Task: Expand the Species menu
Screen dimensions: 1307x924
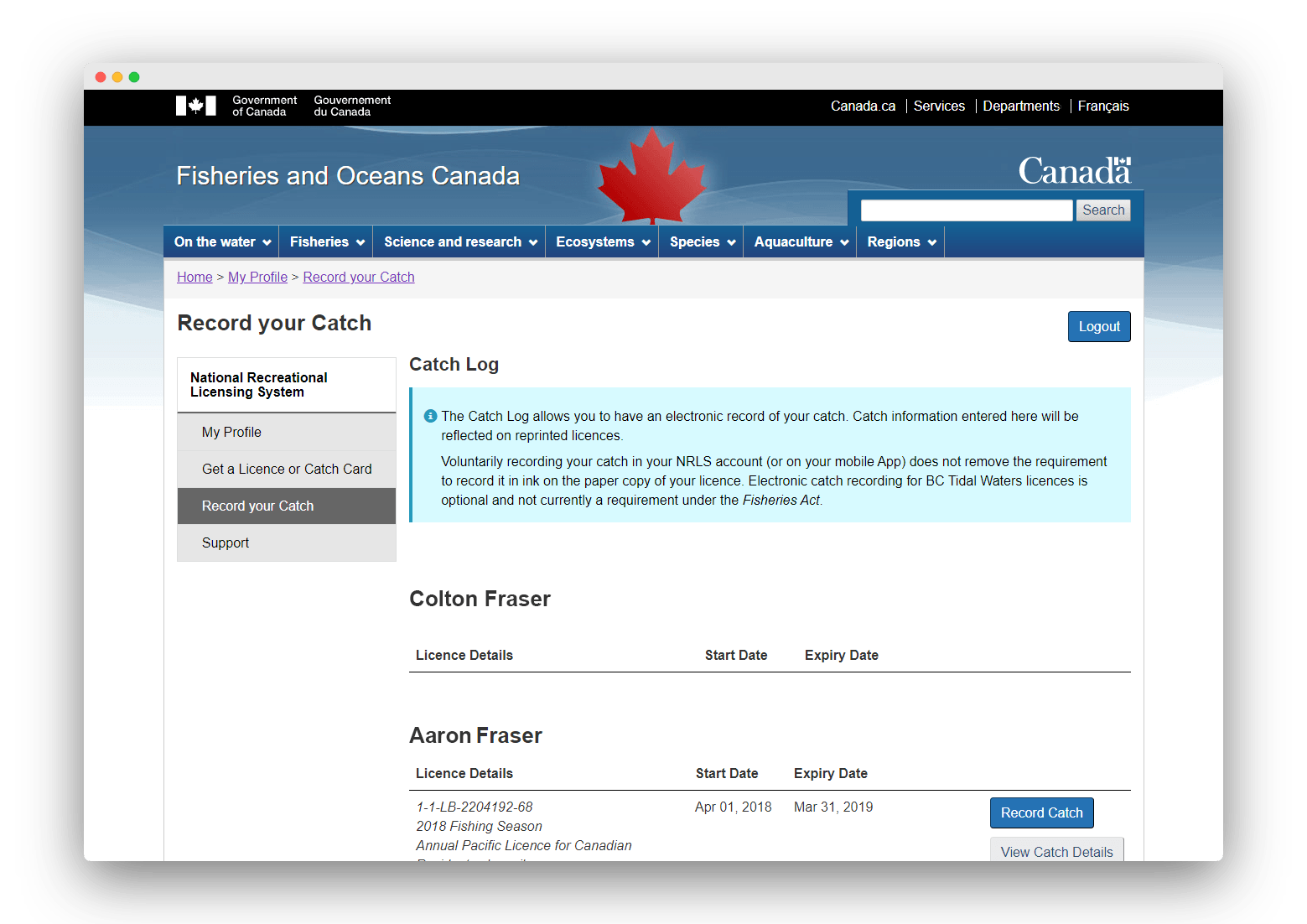Action: point(703,241)
